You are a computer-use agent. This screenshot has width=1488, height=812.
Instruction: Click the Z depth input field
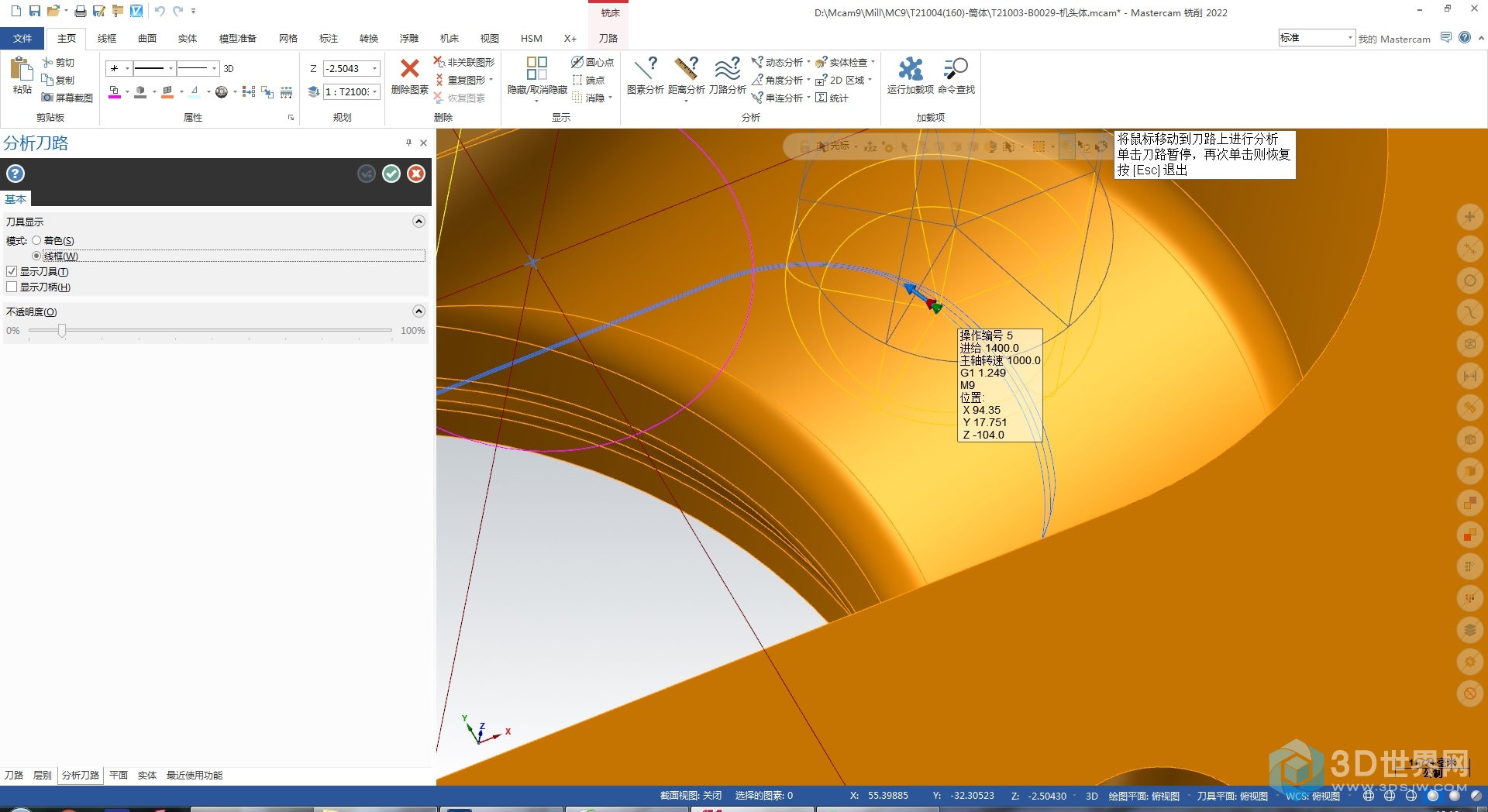346,68
